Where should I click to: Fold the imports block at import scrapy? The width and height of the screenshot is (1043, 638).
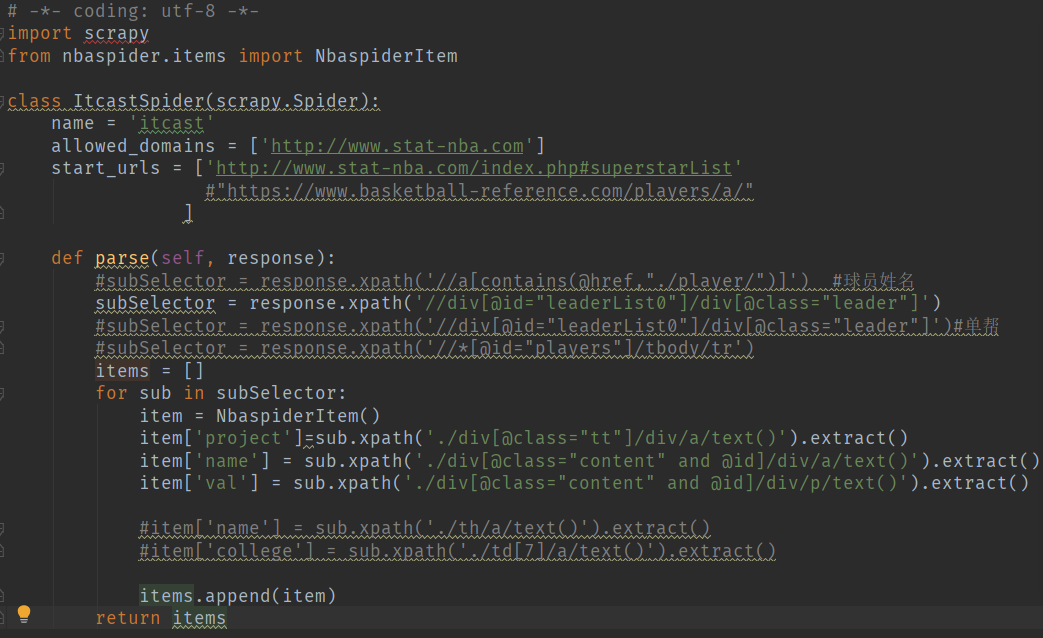point(3,34)
